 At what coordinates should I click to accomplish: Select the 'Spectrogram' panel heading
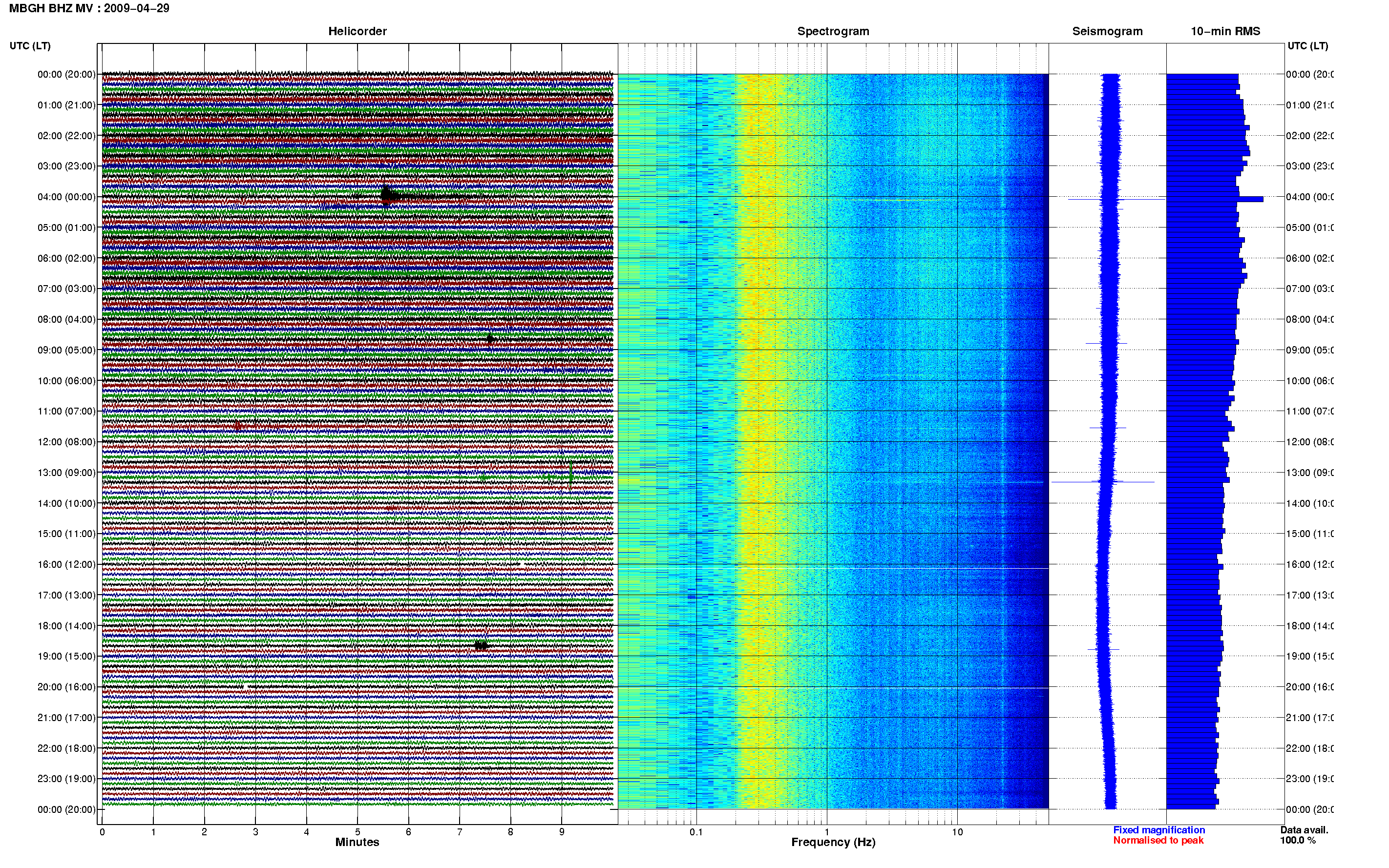tap(833, 31)
